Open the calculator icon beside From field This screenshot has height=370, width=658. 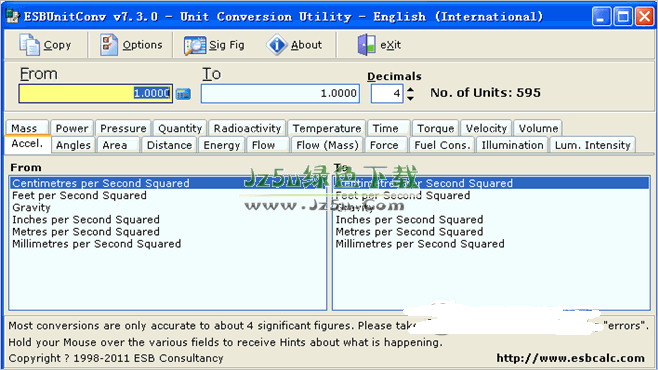[x=183, y=94]
